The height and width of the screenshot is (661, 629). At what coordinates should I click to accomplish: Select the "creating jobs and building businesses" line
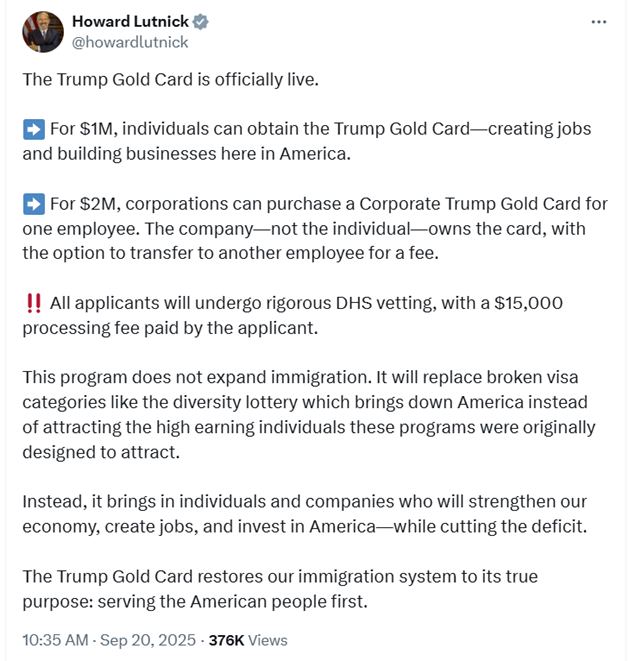pyautogui.click(x=190, y=153)
